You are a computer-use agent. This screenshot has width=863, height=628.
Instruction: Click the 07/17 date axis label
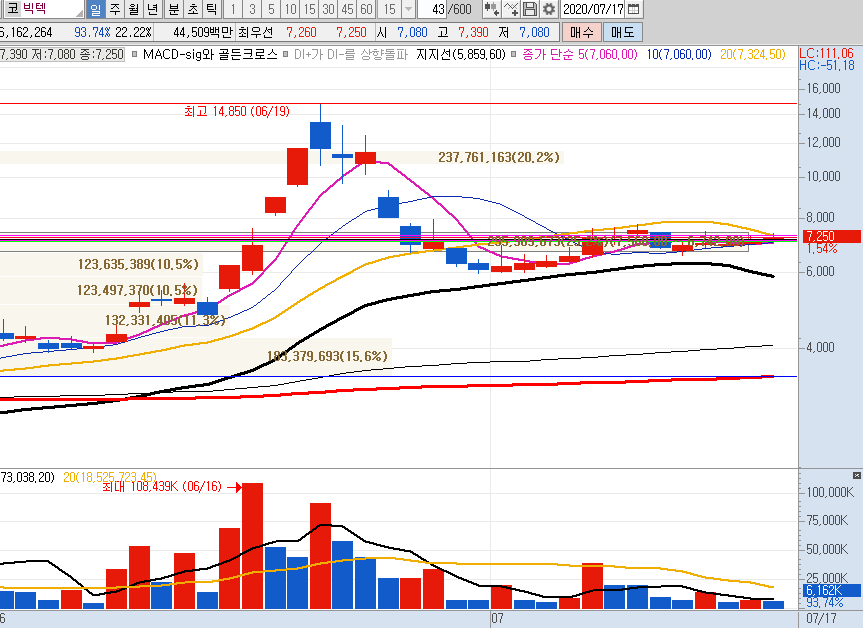pyautogui.click(x=821, y=618)
